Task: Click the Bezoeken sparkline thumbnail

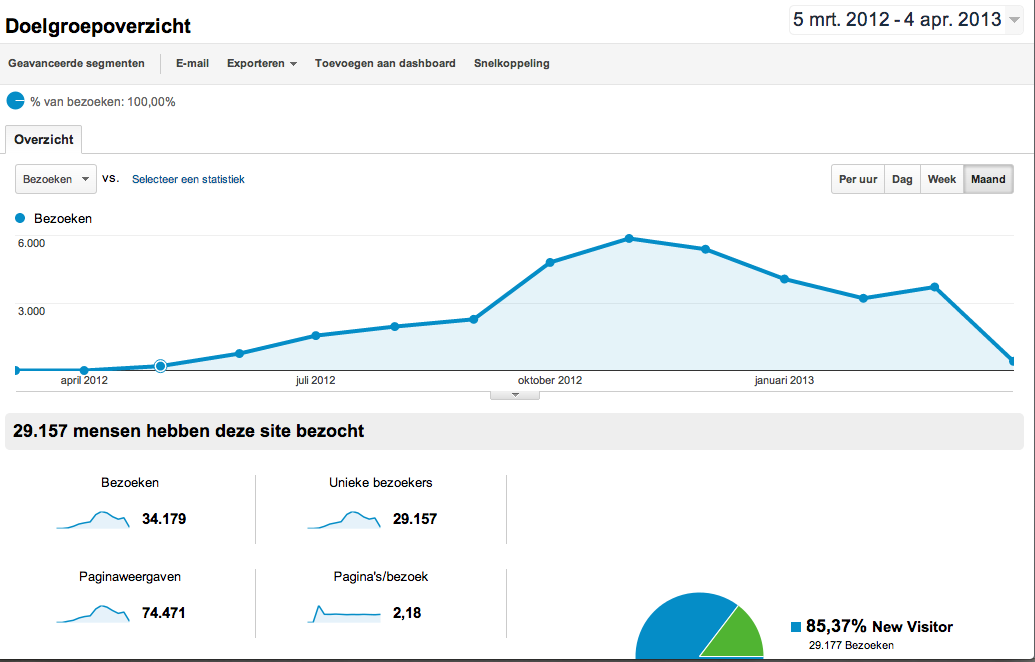Action: [93, 519]
